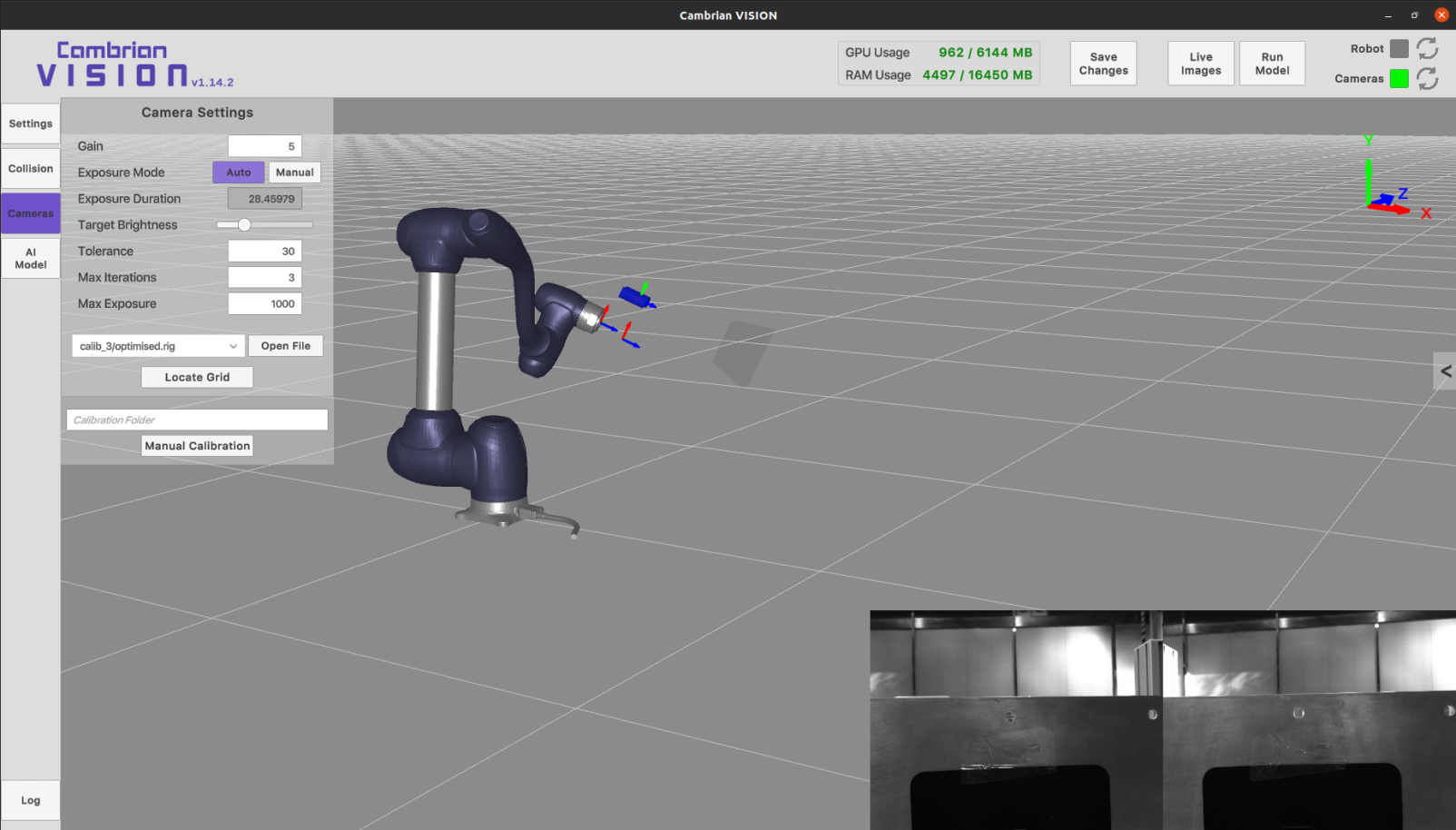Open the Log panel
This screenshot has width=1456, height=830.
[31, 801]
